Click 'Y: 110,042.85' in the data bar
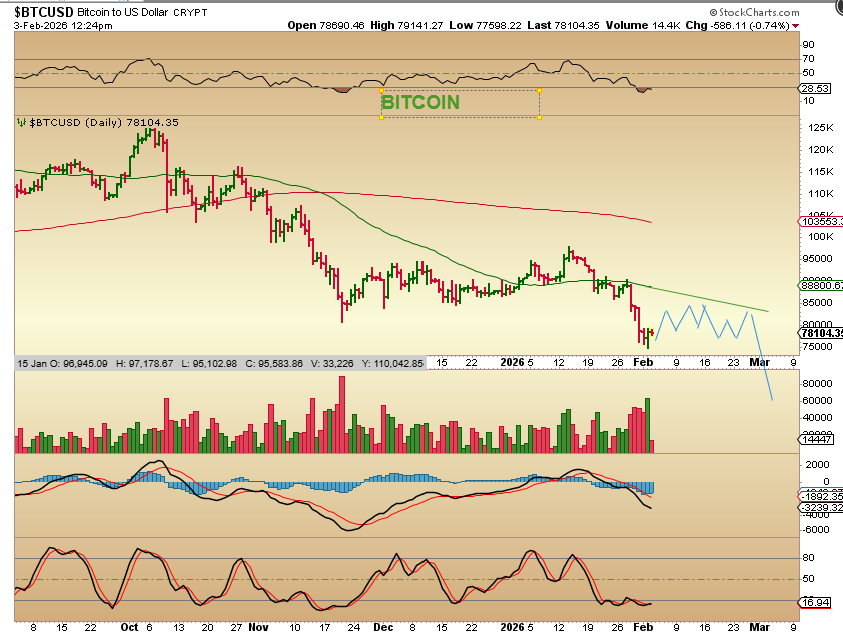Viewport: 843px width, 633px height. [x=392, y=364]
